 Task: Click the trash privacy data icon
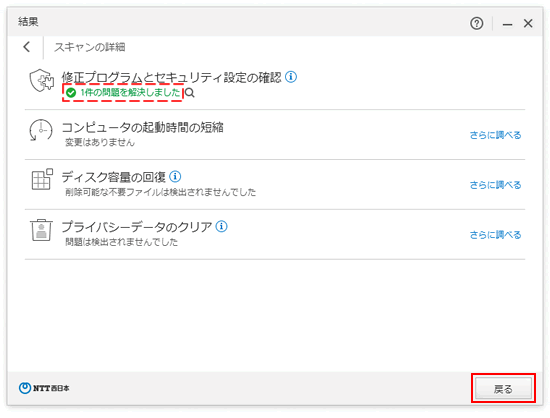tap(41, 230)
